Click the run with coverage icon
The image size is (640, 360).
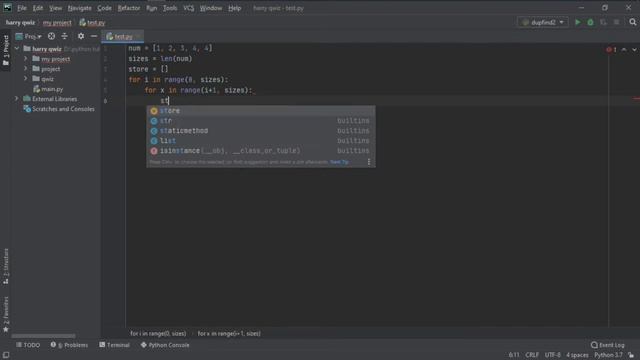603,22
